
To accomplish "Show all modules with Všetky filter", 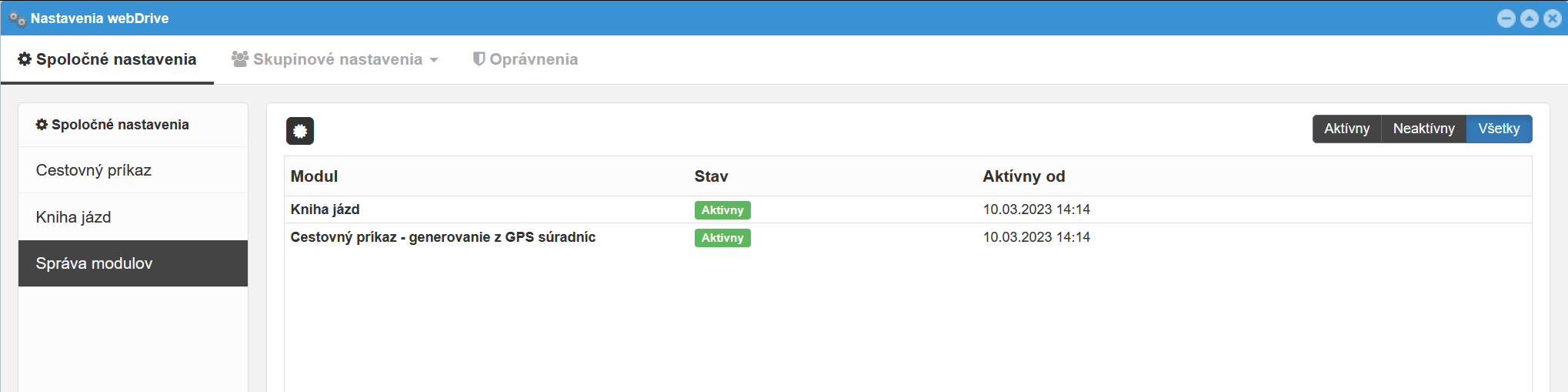I will coord(1499,129).
